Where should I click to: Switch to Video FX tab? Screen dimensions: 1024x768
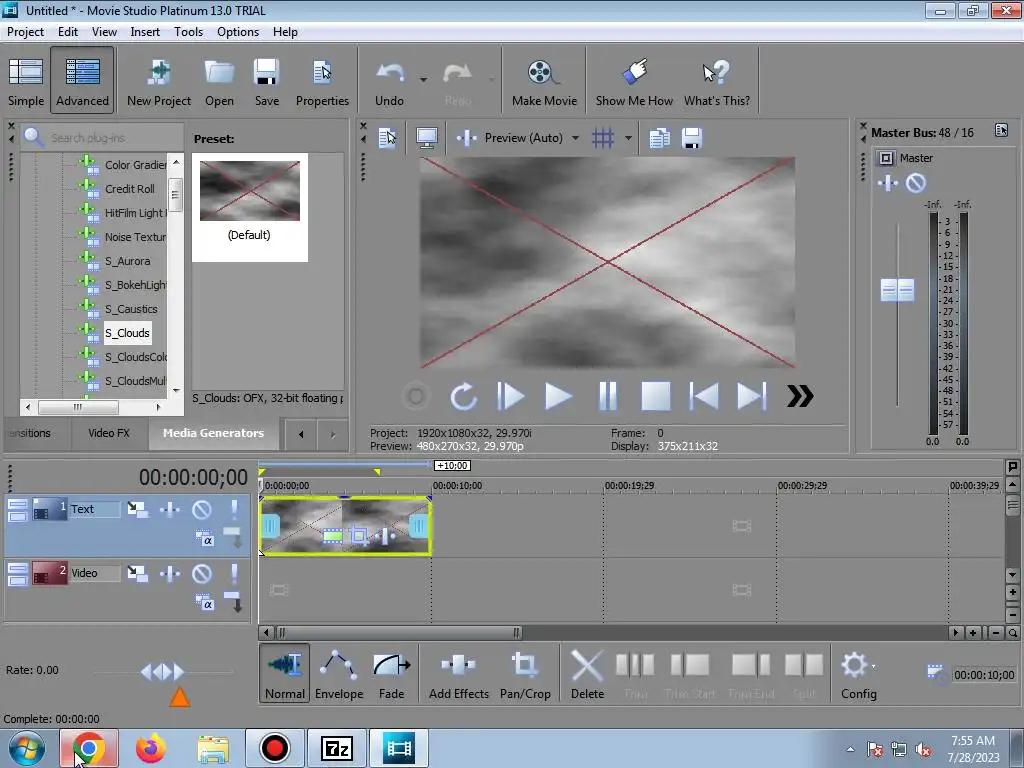pyautogui.click(x=109, y=433)
